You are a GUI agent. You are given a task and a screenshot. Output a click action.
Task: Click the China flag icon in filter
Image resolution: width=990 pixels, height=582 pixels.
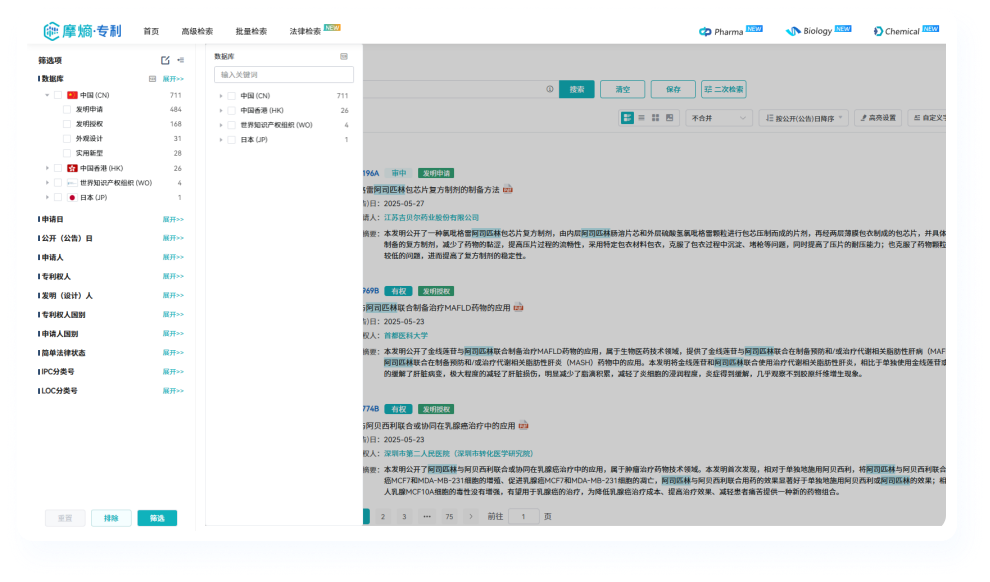pos(72,95)
